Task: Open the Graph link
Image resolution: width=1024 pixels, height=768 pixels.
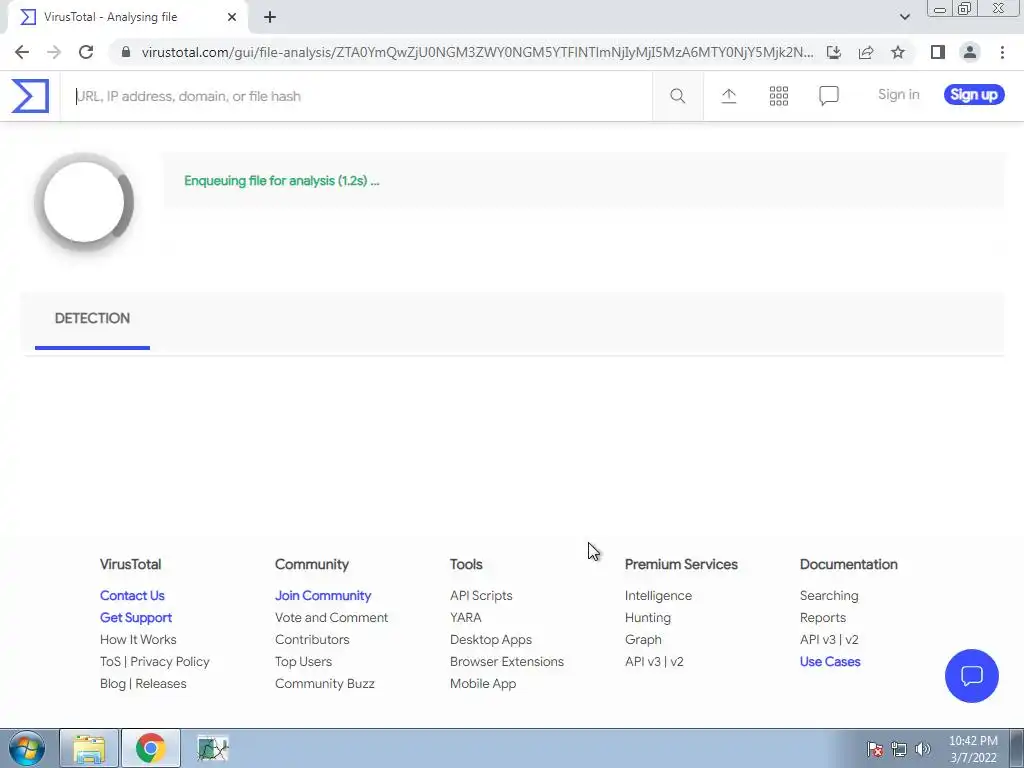Action: pos(643,639)
